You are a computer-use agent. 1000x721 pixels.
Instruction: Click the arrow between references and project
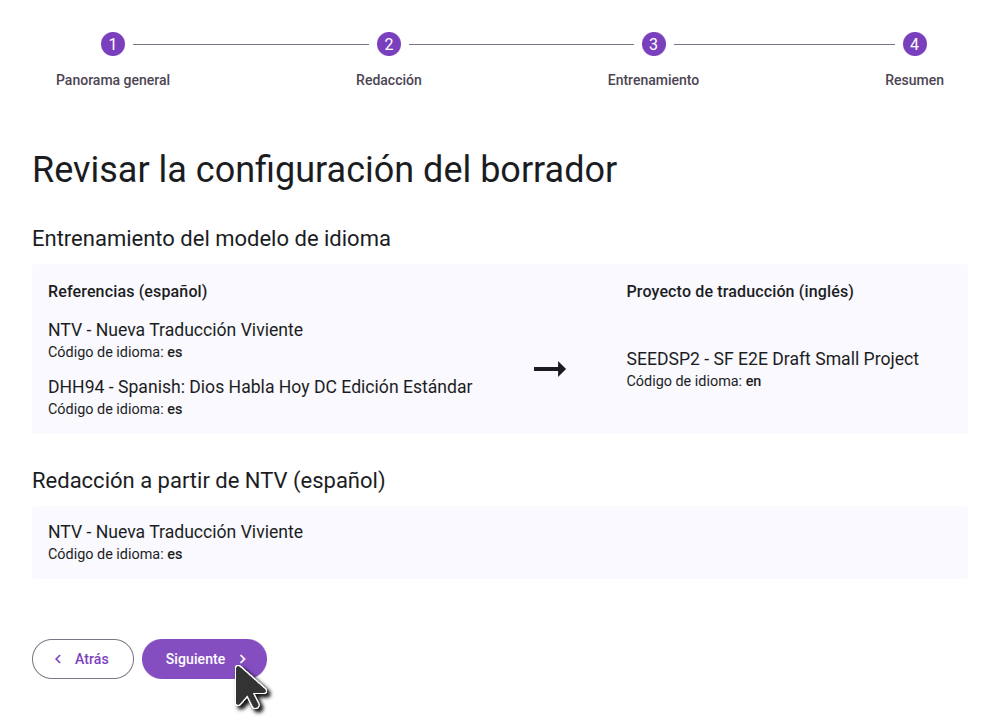click(549, 370)
